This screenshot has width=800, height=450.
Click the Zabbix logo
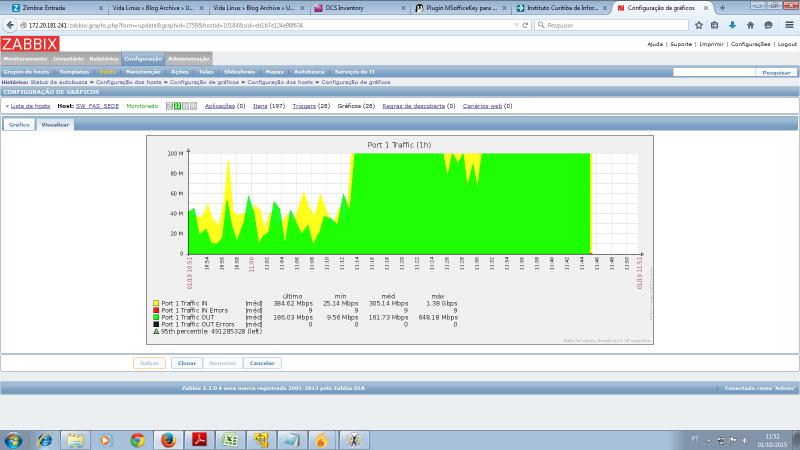[29, 44]
